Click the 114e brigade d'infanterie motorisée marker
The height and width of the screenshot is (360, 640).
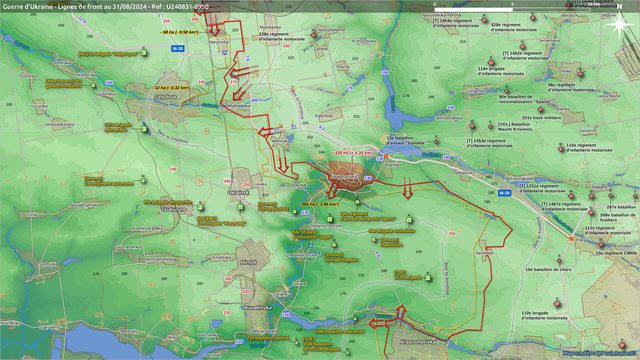tap(491, 62)
